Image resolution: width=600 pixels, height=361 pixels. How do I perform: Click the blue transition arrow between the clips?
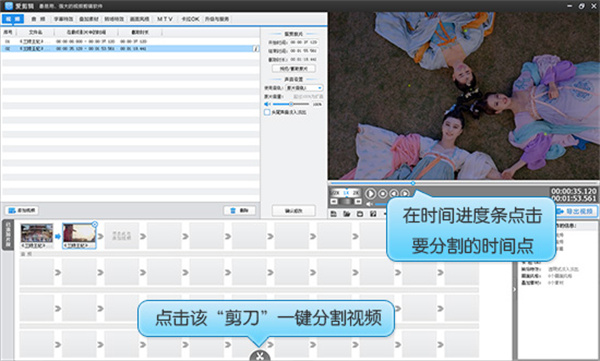pyautogui.click(x=58, y=237)
